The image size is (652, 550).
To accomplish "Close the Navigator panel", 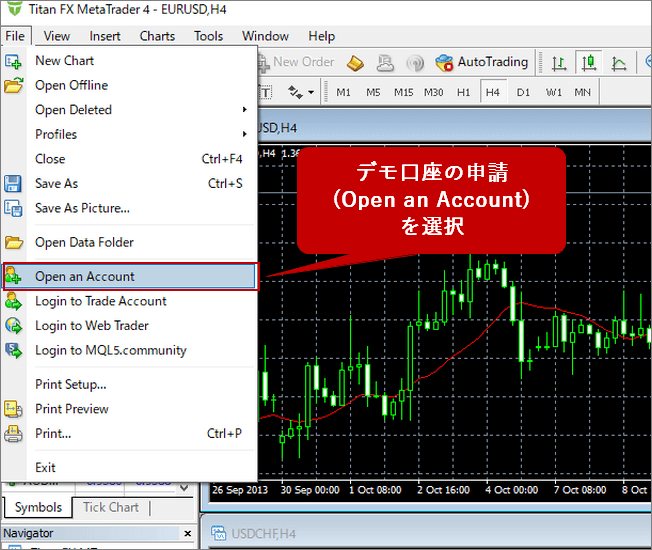I will [x=188, y=533].
